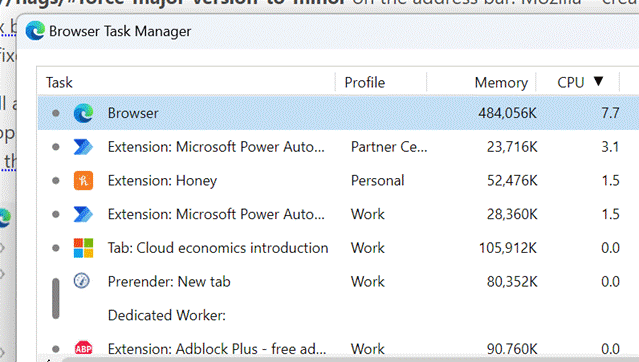This screenshot has width=639, height=362.
Task: Select the Dedicated Worker entry
Action: pos(167,315)
